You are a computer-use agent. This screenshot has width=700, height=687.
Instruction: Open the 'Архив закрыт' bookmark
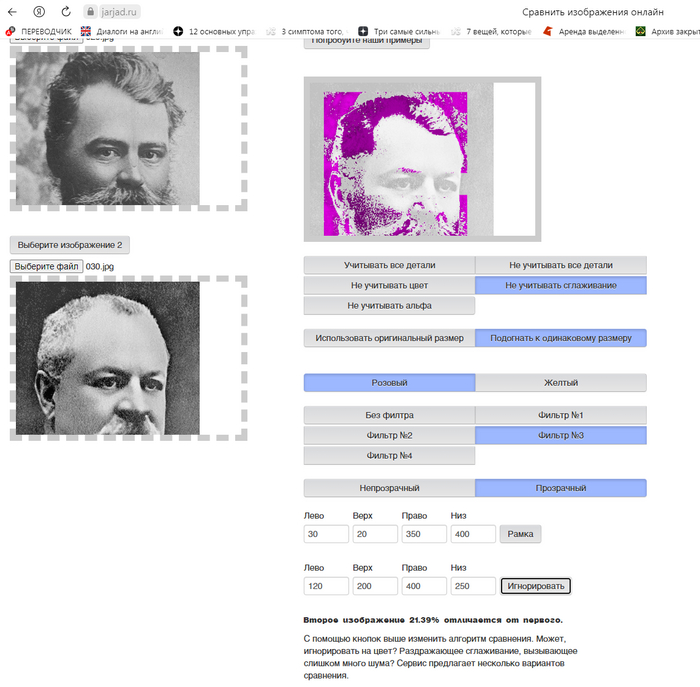pos(667,31)
